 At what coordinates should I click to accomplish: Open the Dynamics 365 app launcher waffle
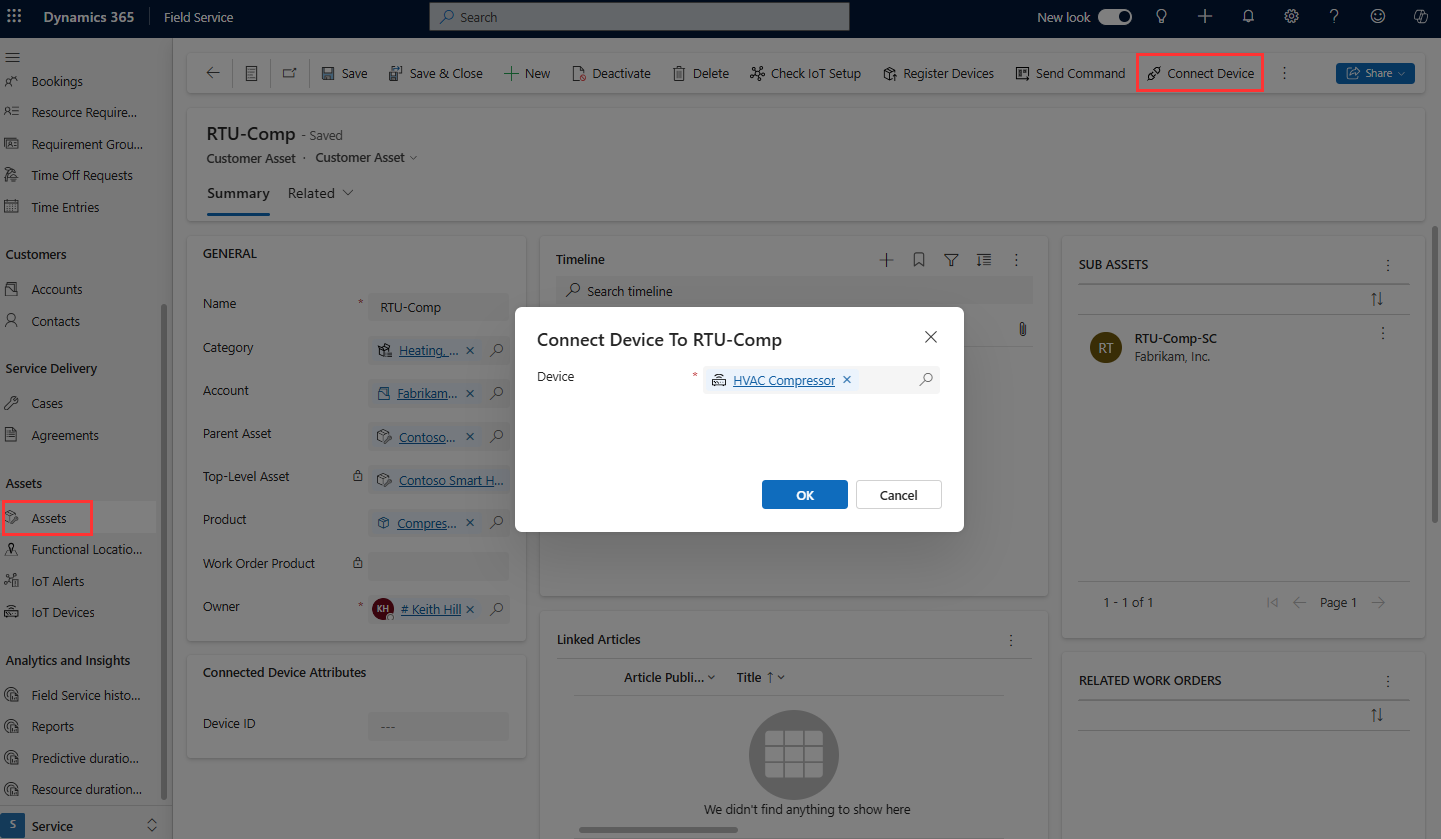pos(14,17)
